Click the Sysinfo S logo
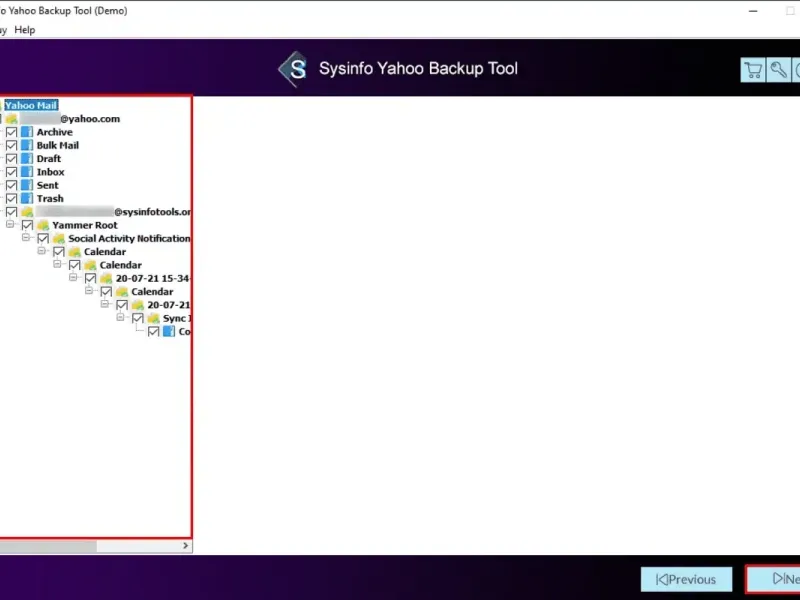 click(x=293, y=69)
